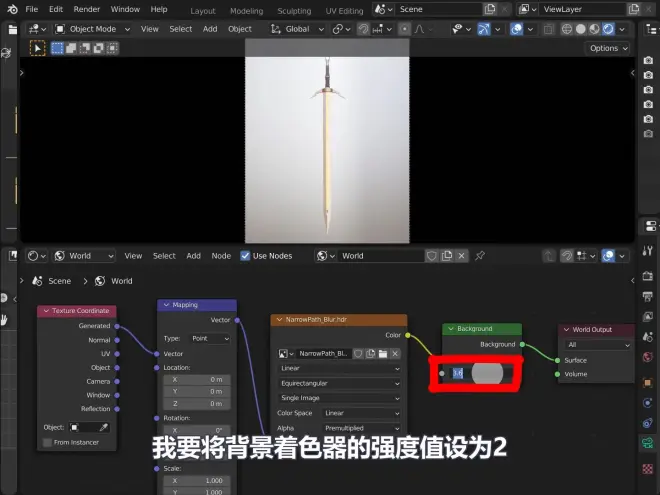Switch to the Modeling workspace tab
The width and height of the screenshot is (660, 495).
pos(247,11)
